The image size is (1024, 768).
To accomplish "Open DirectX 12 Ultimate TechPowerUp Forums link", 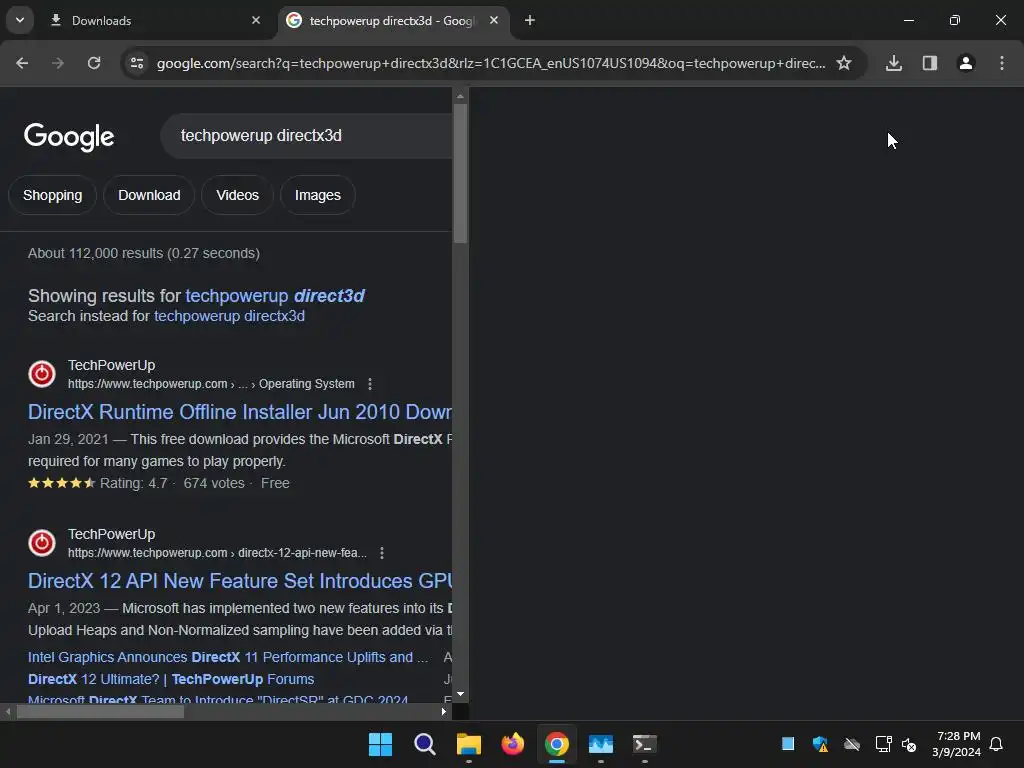I will pyautogui.click(x=171, y=679).
